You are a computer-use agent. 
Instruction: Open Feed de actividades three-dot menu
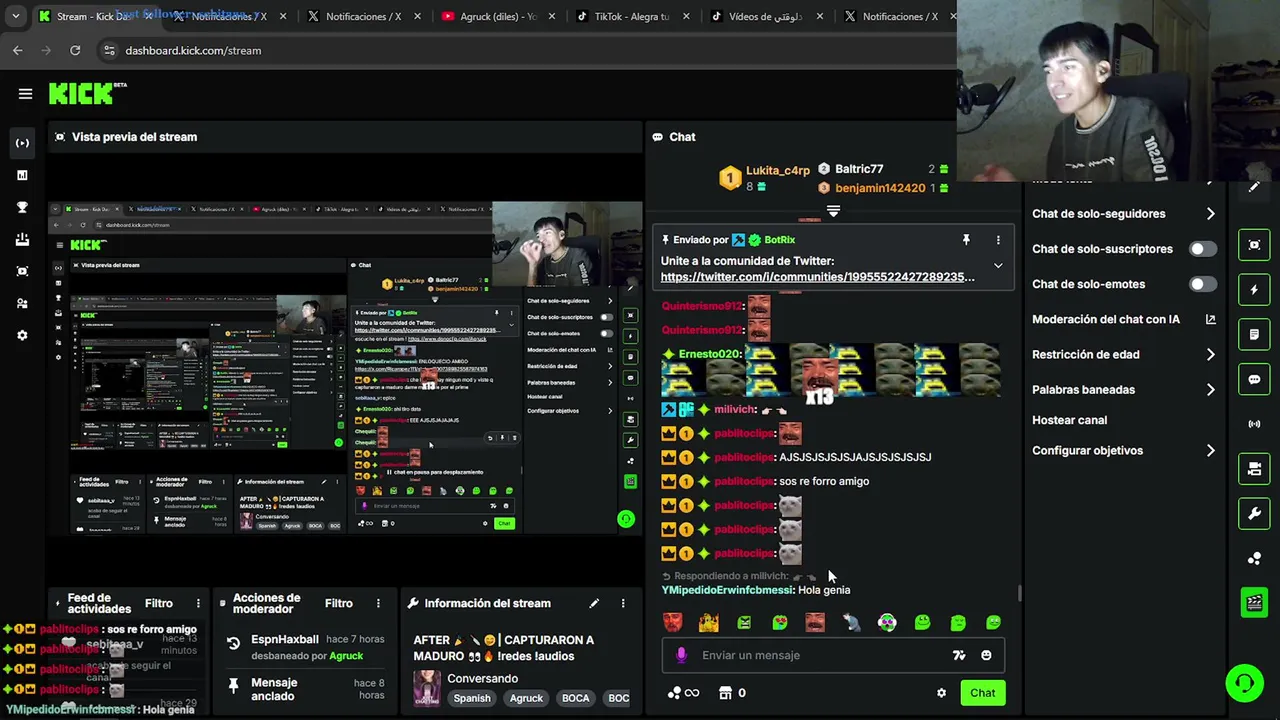tap(198, 603)
